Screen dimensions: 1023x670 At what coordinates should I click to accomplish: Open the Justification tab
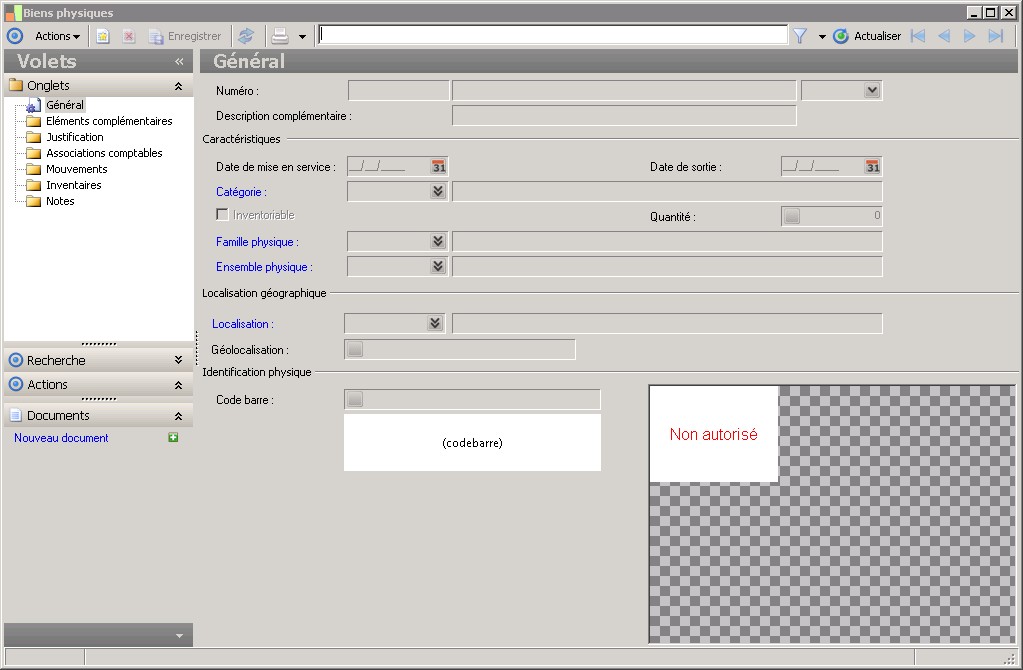[x=74, y=137]
